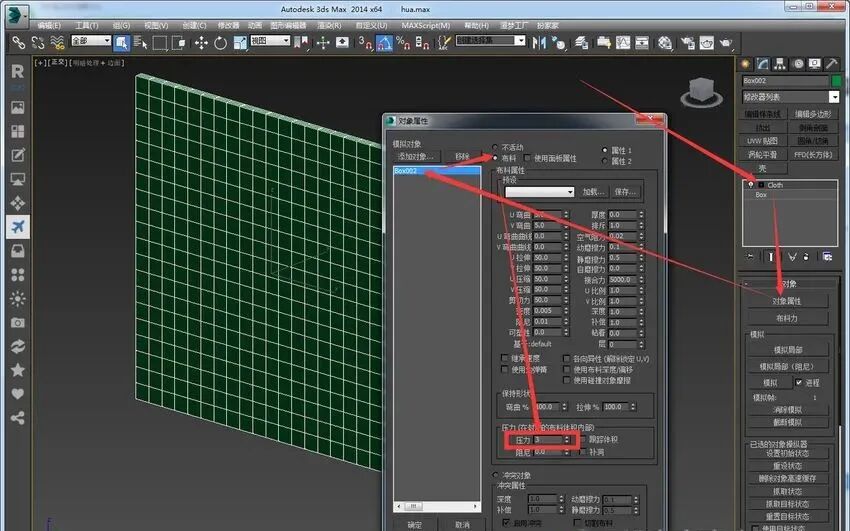
Task: Open the Select by Name tool
Action: [140, 42]
